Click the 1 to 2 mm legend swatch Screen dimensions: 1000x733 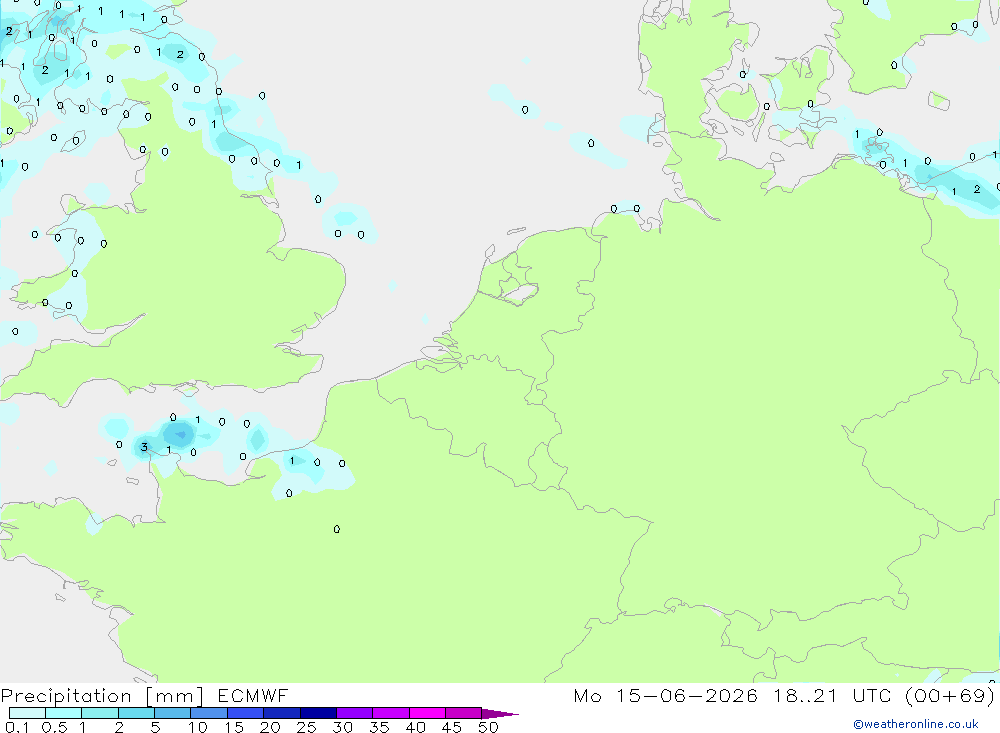(x=99, y=713)
